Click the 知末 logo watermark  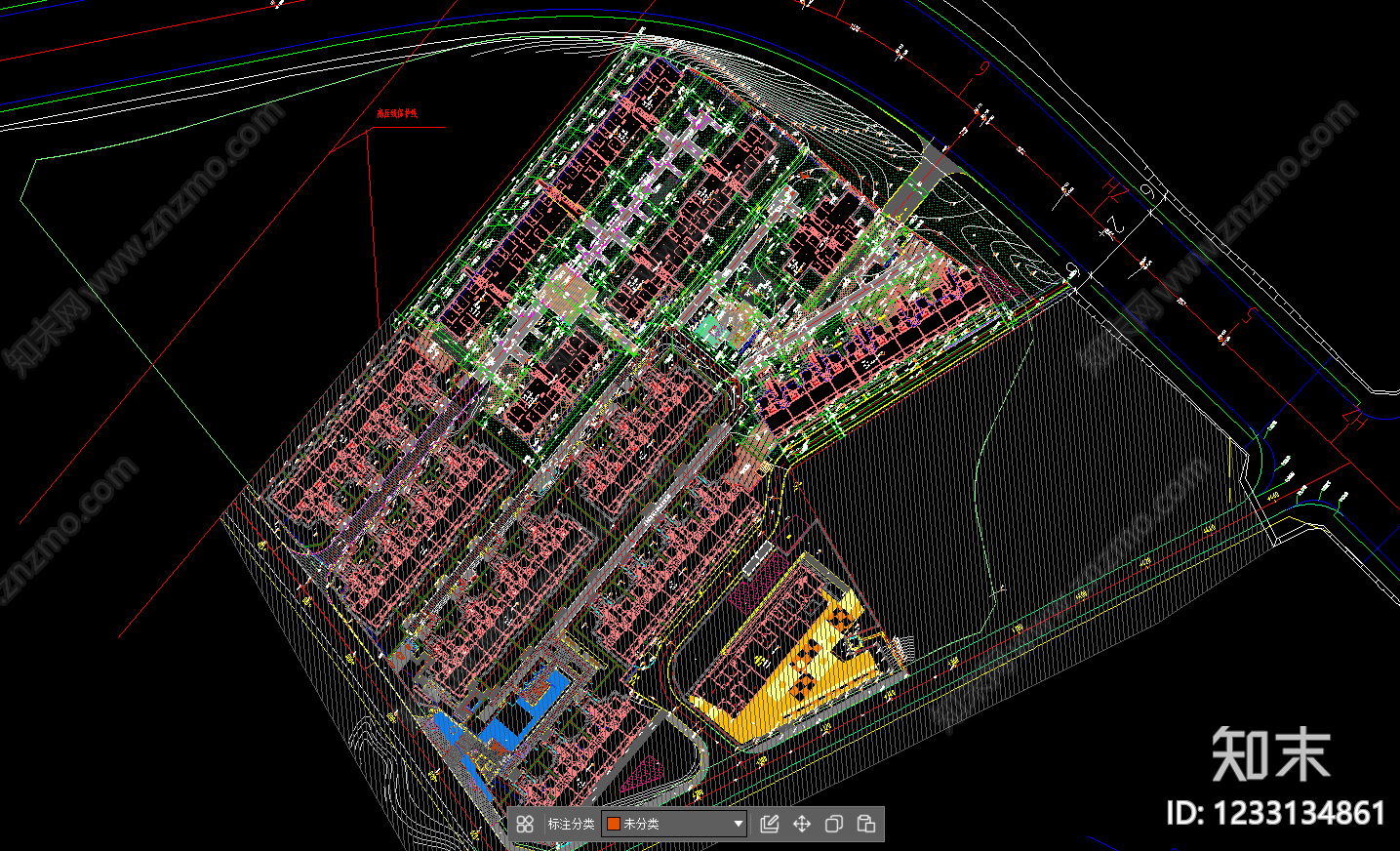[1271, 754]
